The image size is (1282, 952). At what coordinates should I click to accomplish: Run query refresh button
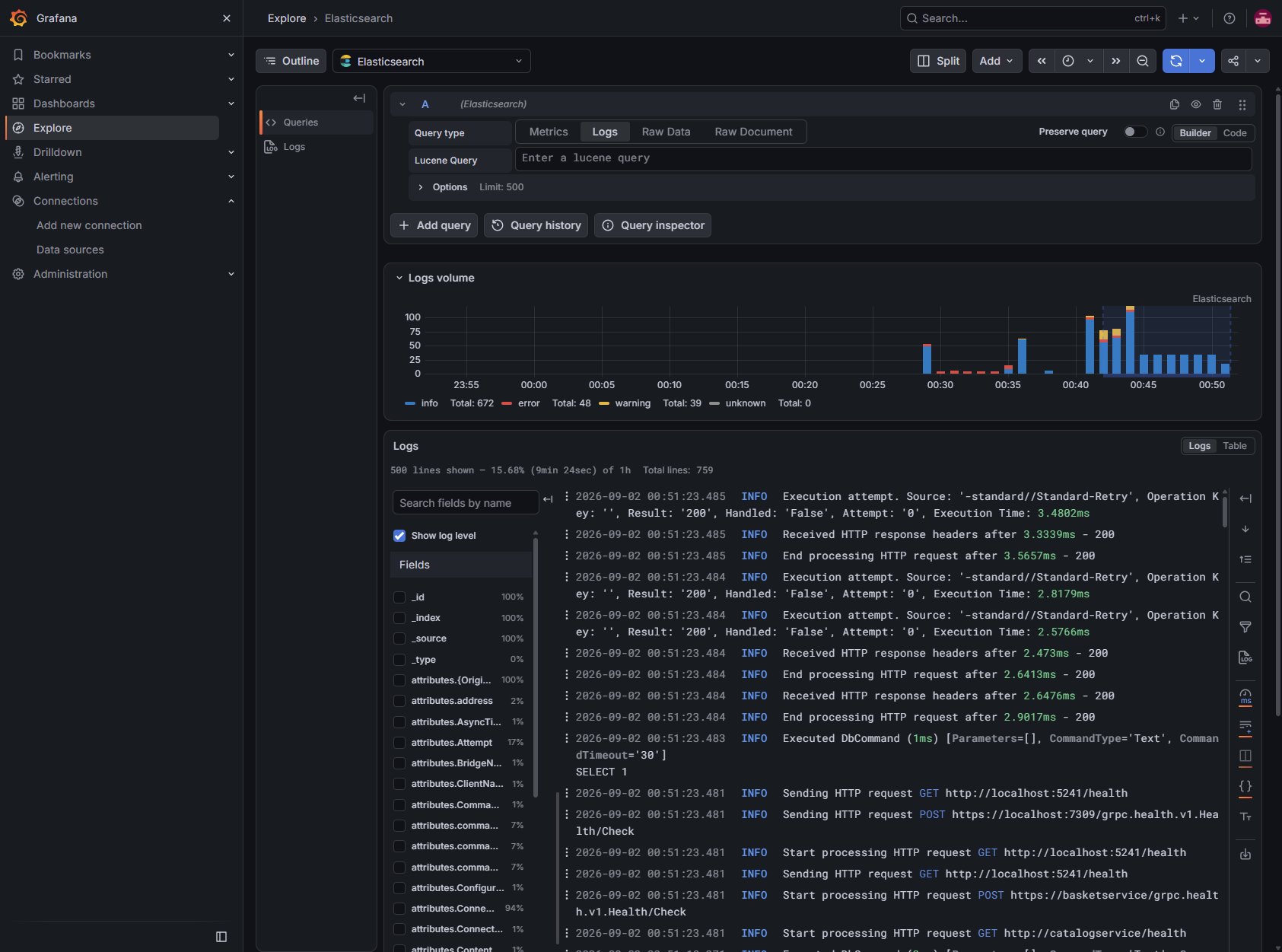[x=1175, y=61]
